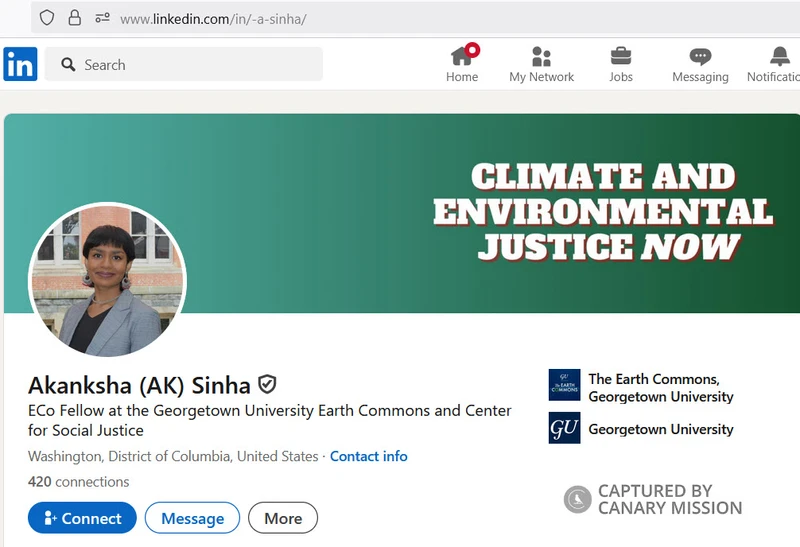Click the Message button
800x547 pixels.
[x=192, y=518]
